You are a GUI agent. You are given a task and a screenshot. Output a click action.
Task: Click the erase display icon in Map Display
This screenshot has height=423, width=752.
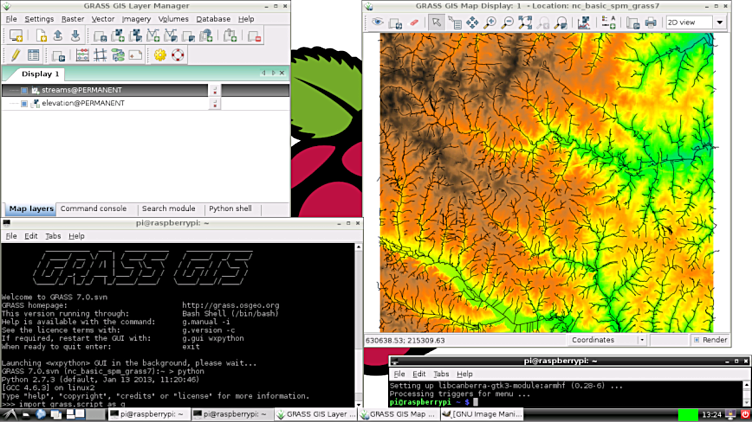click(x=414, y=22)
